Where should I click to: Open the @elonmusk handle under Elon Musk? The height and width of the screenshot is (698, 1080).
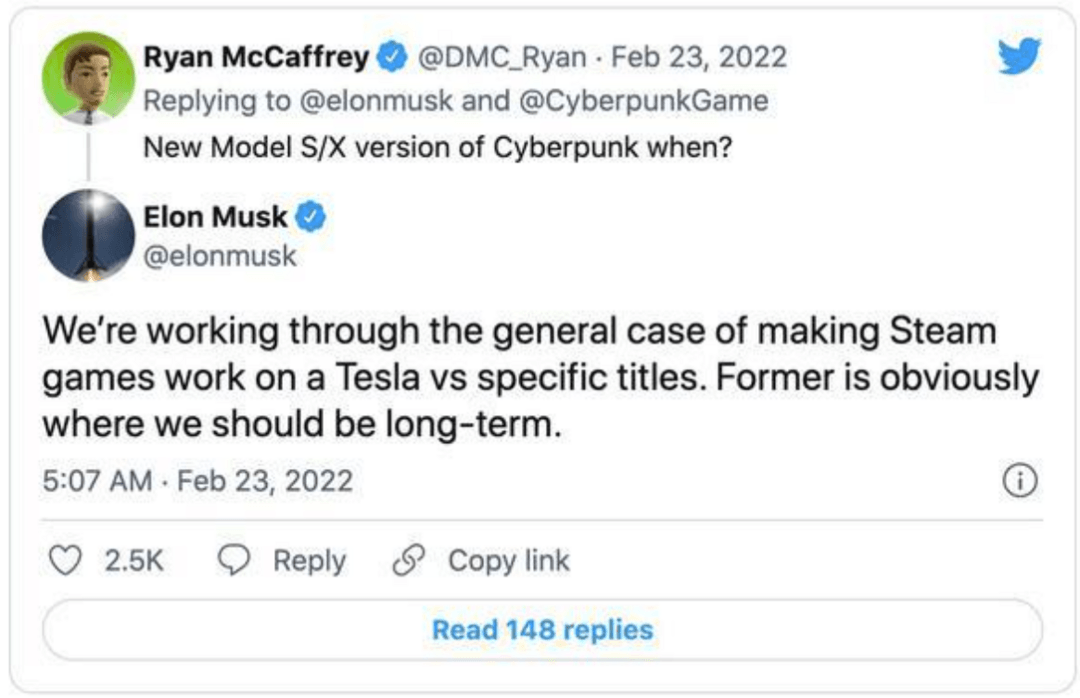(x=220, y=256)
